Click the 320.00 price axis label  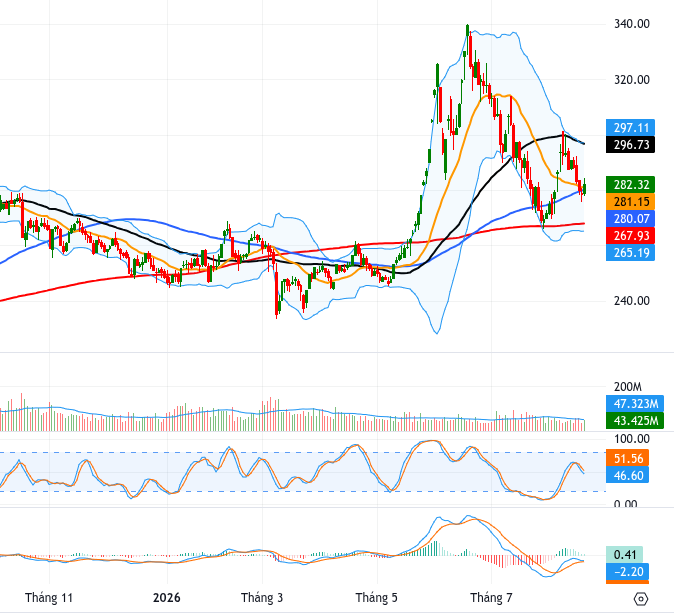[631, 80]
